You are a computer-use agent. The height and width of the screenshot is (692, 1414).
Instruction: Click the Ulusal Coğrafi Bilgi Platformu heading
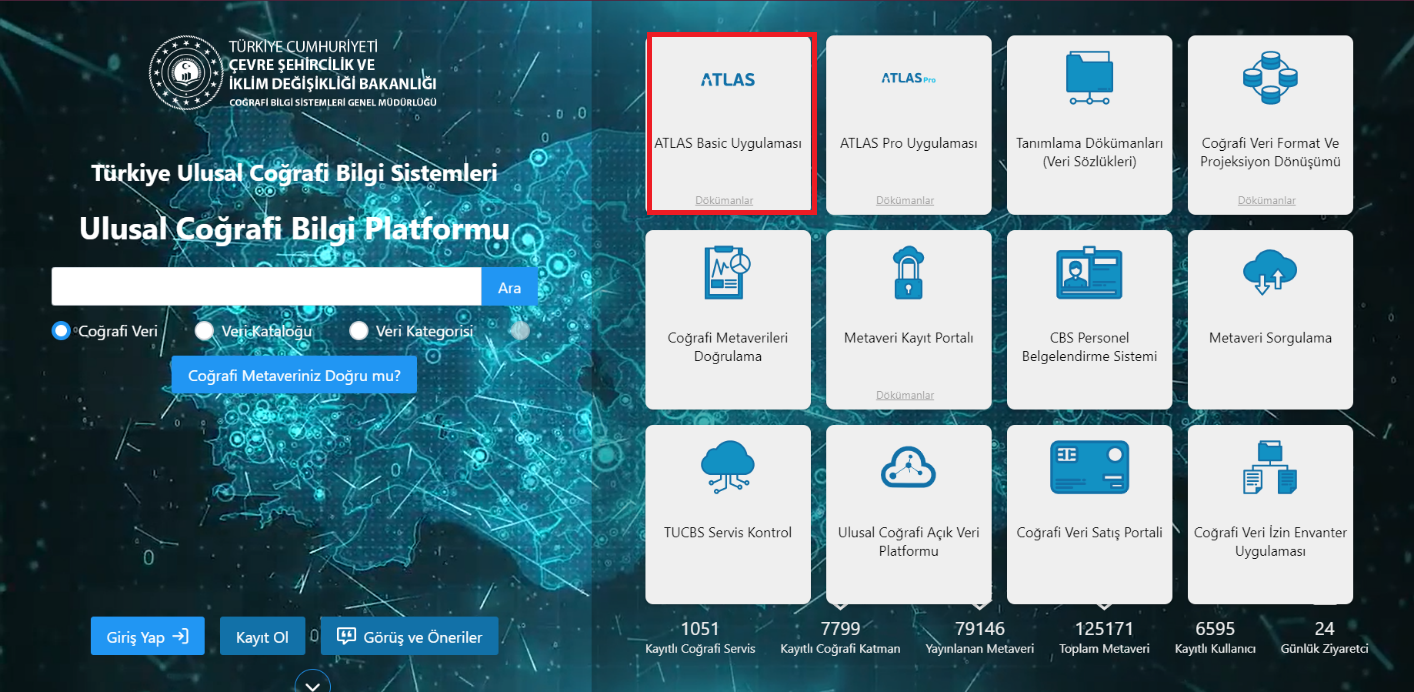coord(294,230)
